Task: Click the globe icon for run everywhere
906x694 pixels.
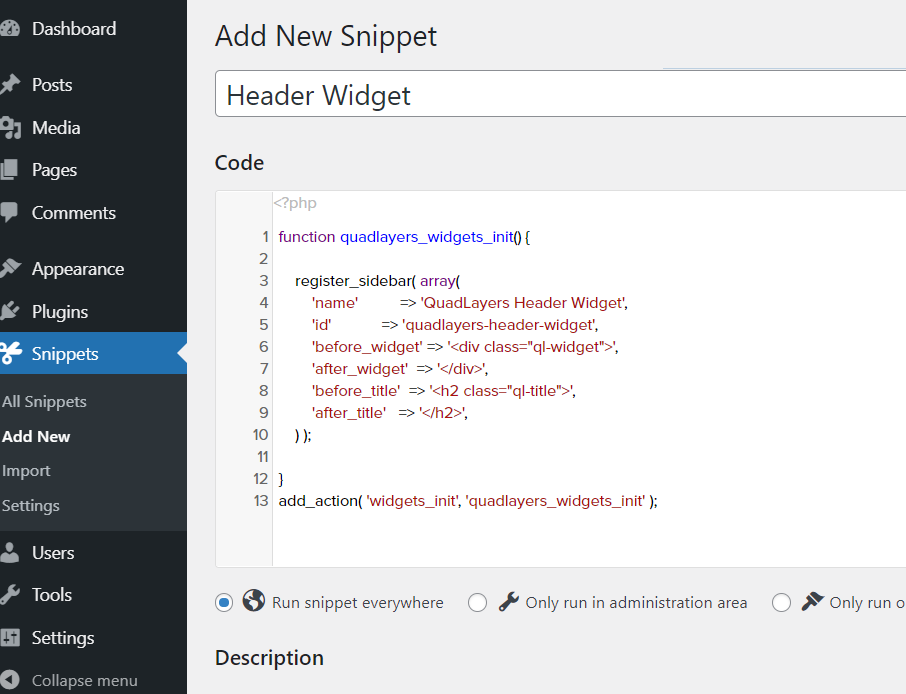Action: tap(254, 600)
